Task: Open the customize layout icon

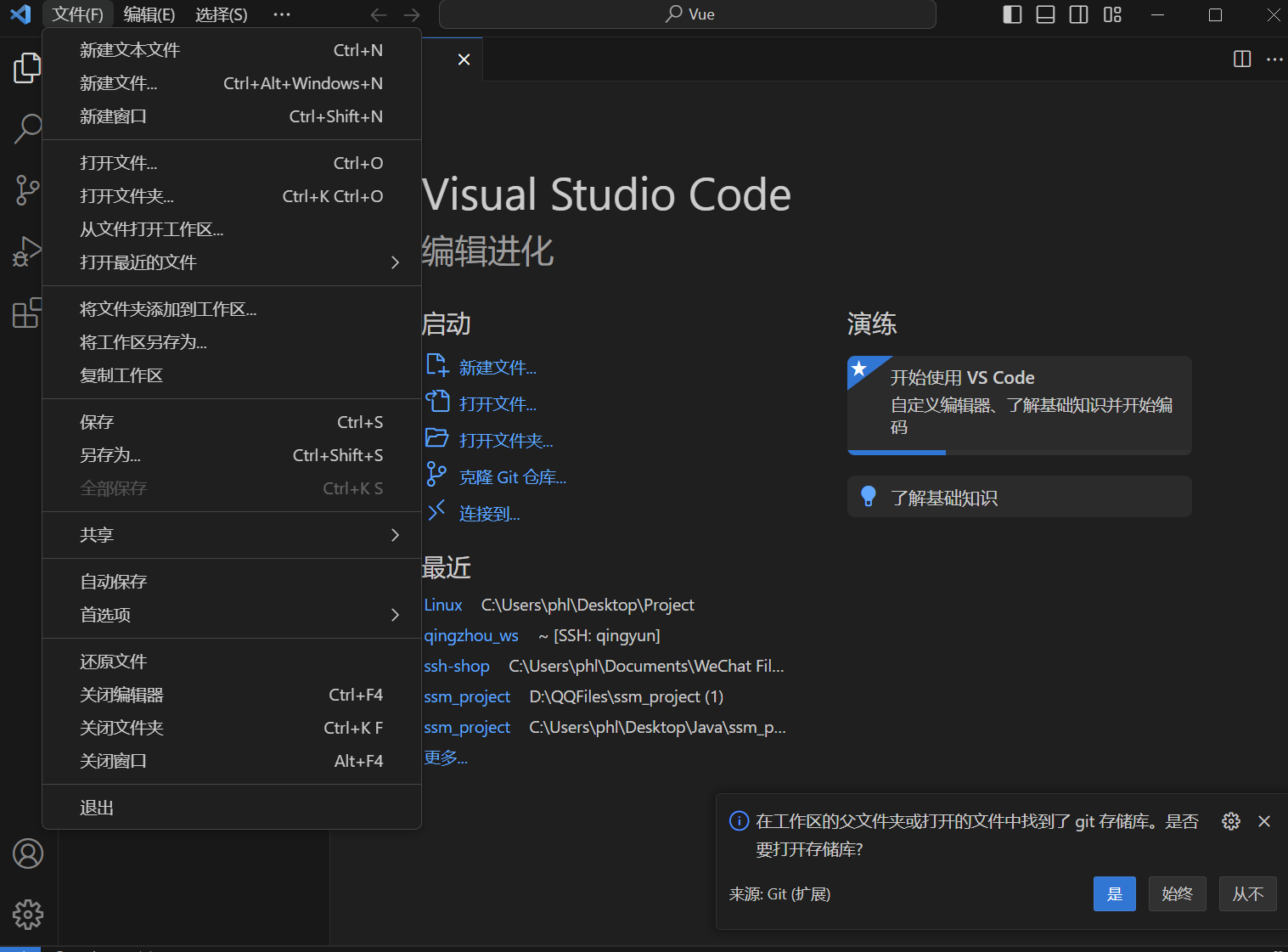Action: [1112, 14]
